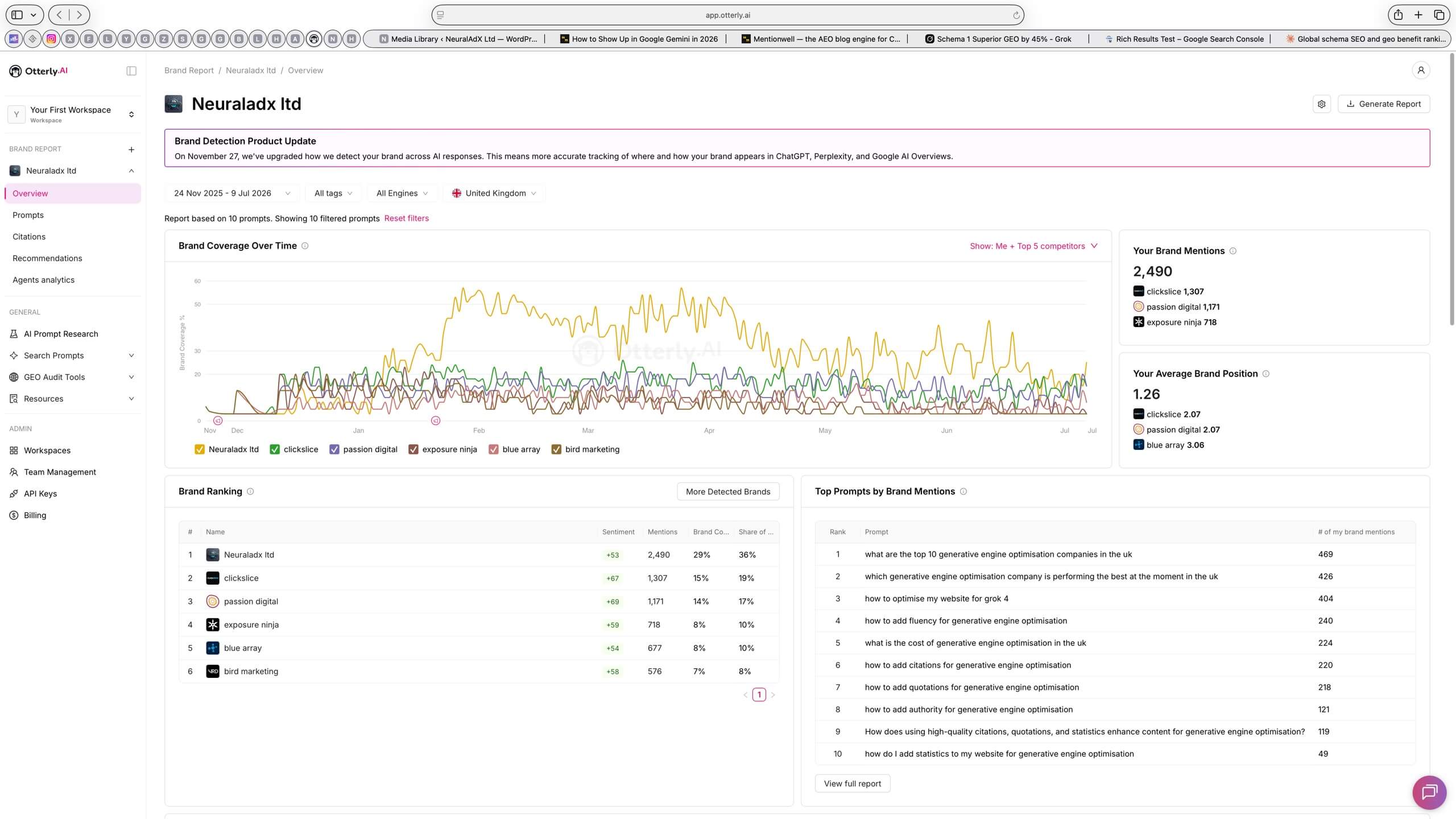Image resolution: width=1456 pixels, height=819 pixels.
Task: Expand Resources menu
Action: pyautogui.click(x=72, y=399)
